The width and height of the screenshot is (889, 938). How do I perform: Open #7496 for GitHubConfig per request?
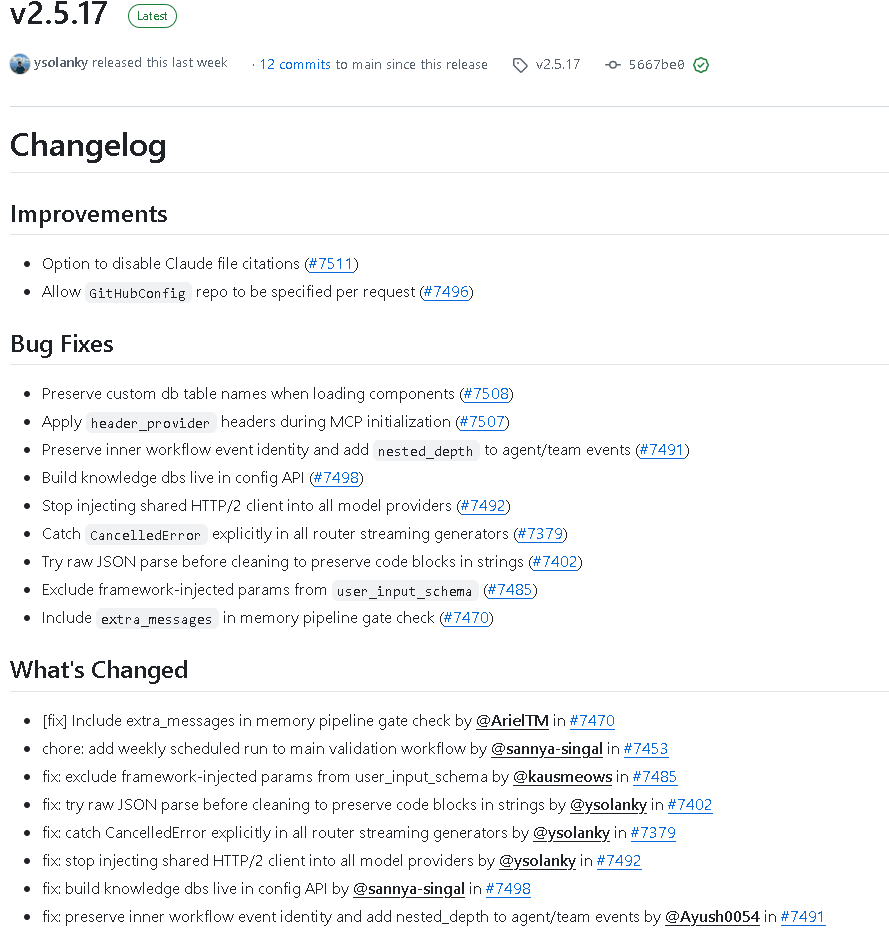click(x=446, y=292)
